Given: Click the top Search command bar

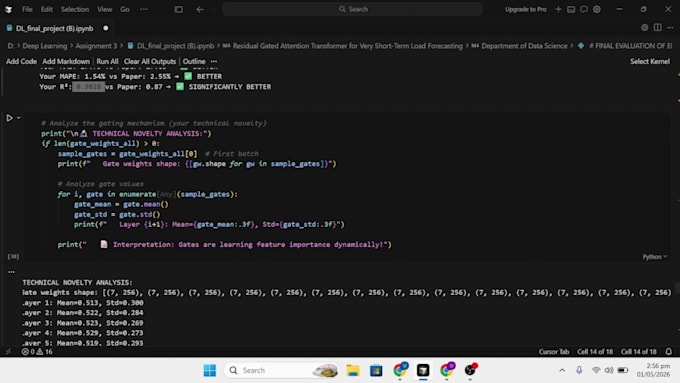Looking at the screenshot, I should [353, 9].
